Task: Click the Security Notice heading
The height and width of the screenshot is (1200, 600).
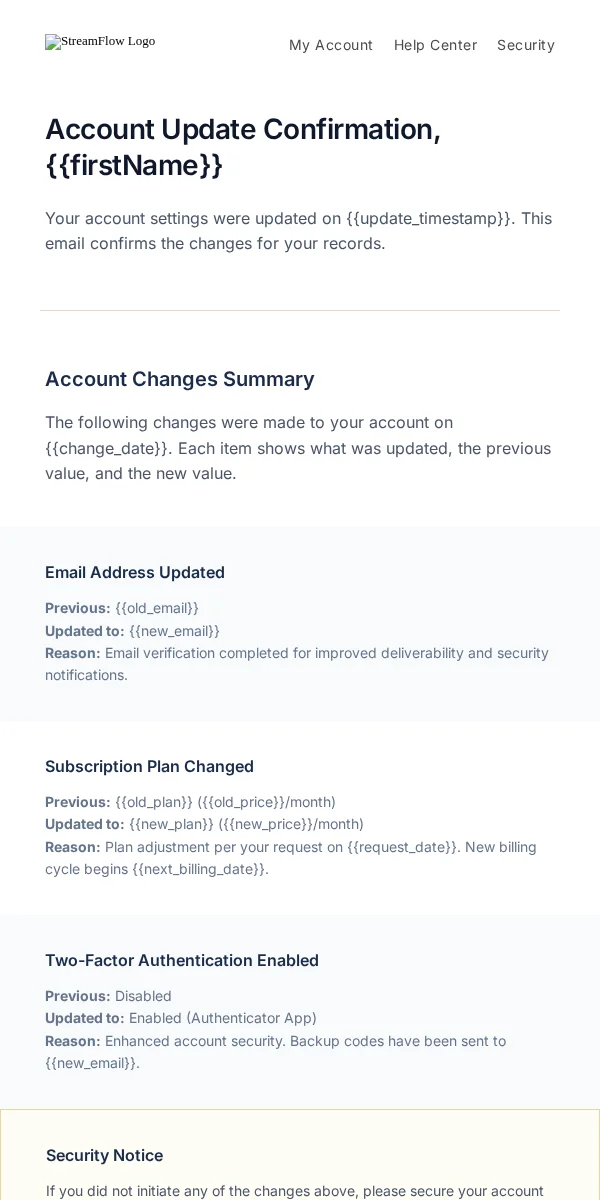Action: (105, 1155)
